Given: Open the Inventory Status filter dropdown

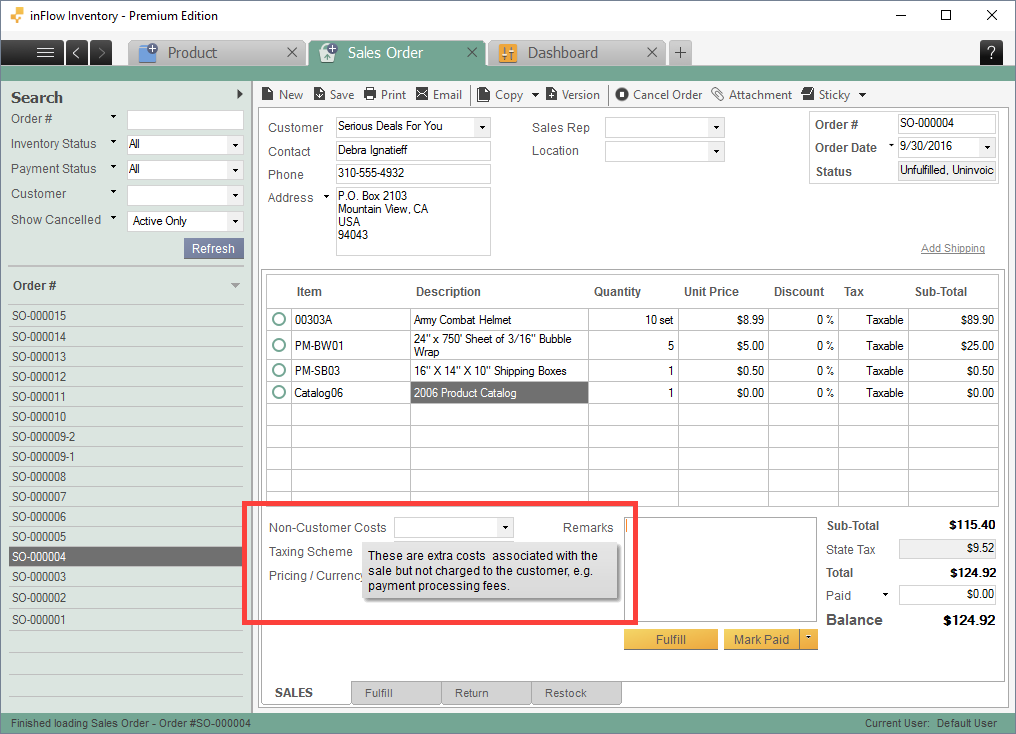Looking at the screenshot, I should pos(235,145).
